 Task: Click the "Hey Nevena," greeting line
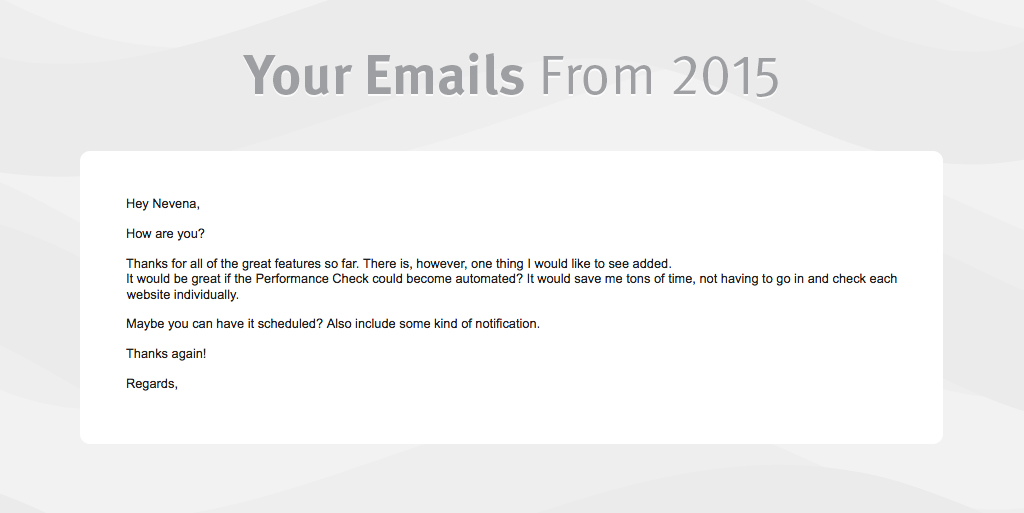pyautogui.click(x=163, y=204)
